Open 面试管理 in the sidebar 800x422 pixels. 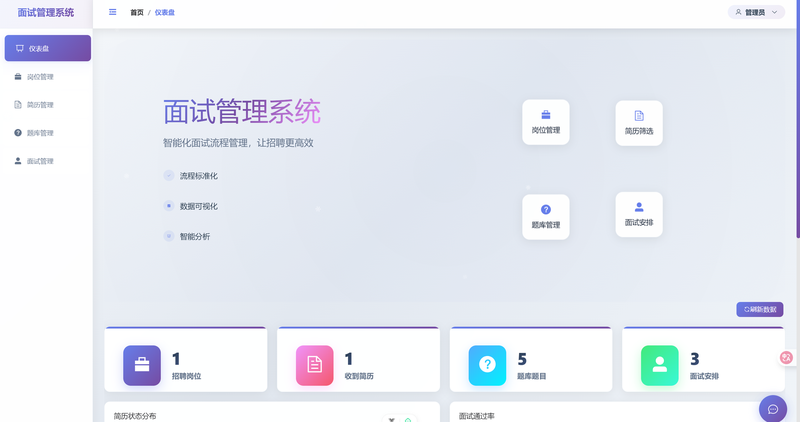click(x=48, y=161)
